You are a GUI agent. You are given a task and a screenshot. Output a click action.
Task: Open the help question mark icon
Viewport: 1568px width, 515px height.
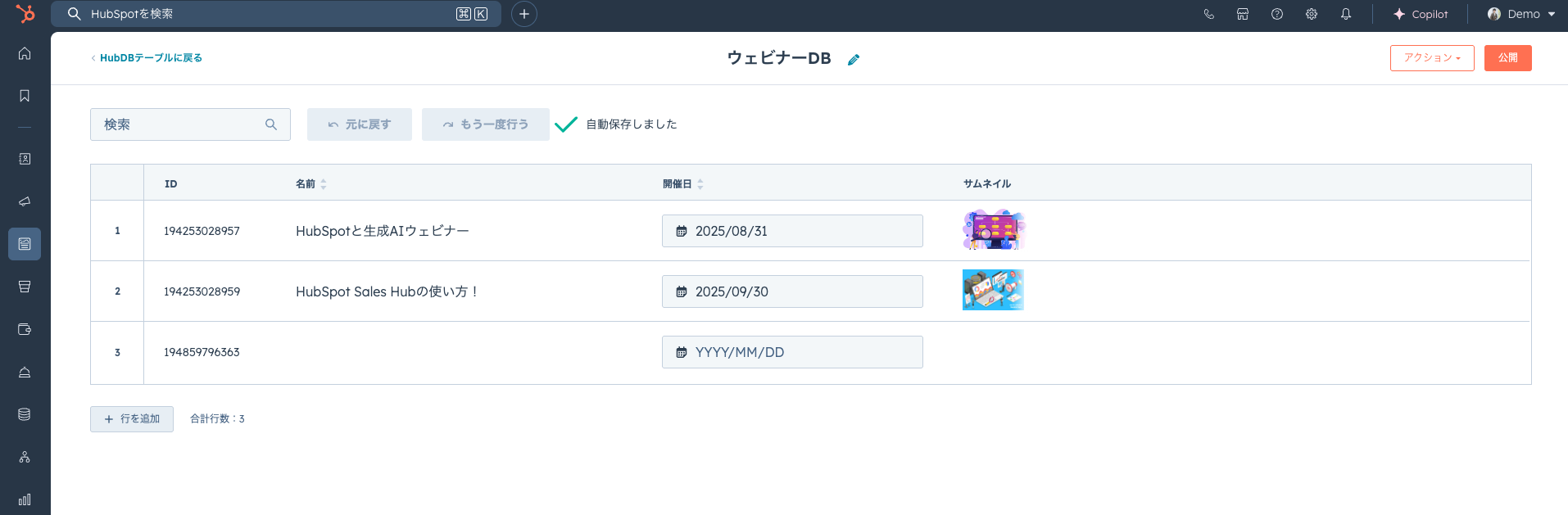1277,14
